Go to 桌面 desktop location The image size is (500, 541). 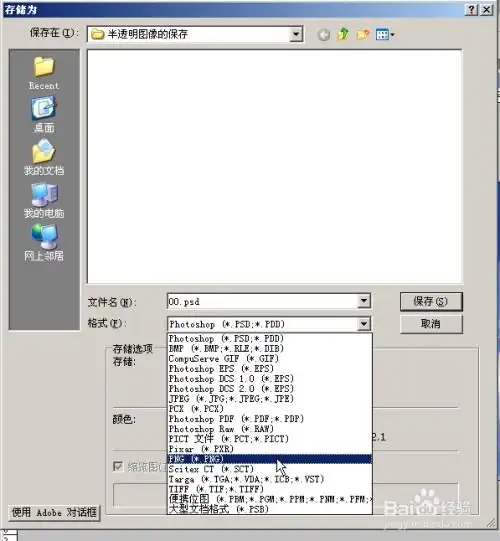(x=44, y=115)
